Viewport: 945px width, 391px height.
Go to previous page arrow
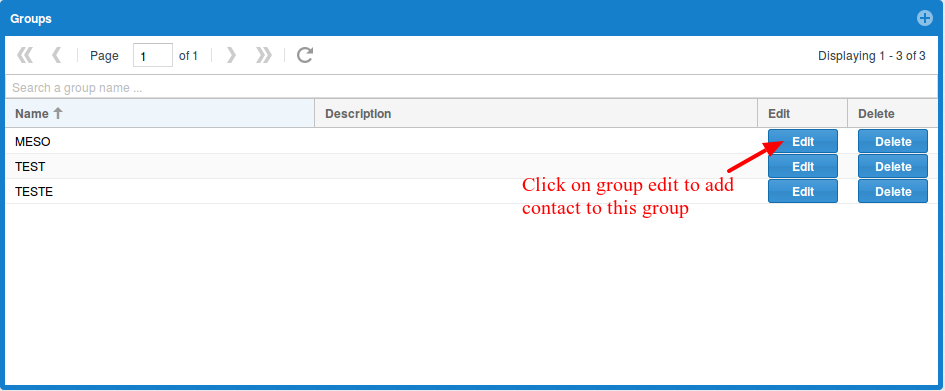point(56,55)
